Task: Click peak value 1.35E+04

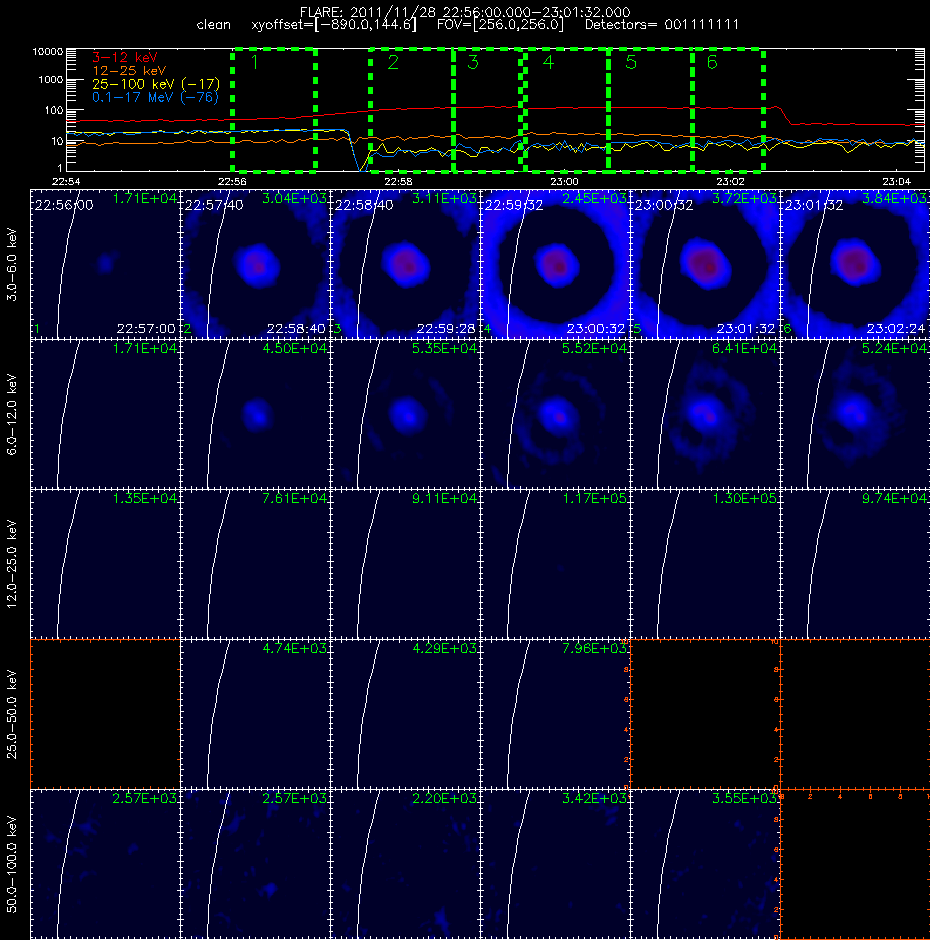Action: click(x=145, y=499)
